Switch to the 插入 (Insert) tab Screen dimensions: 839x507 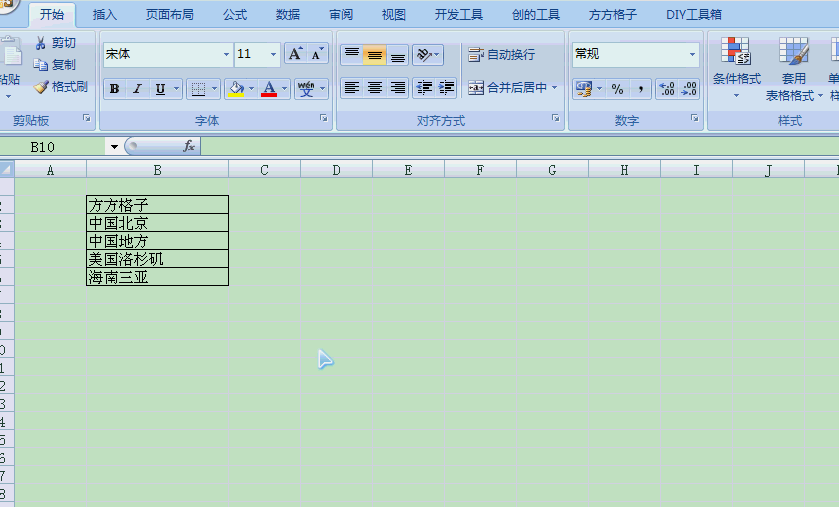pyautogui.click(x=104, y=15)
